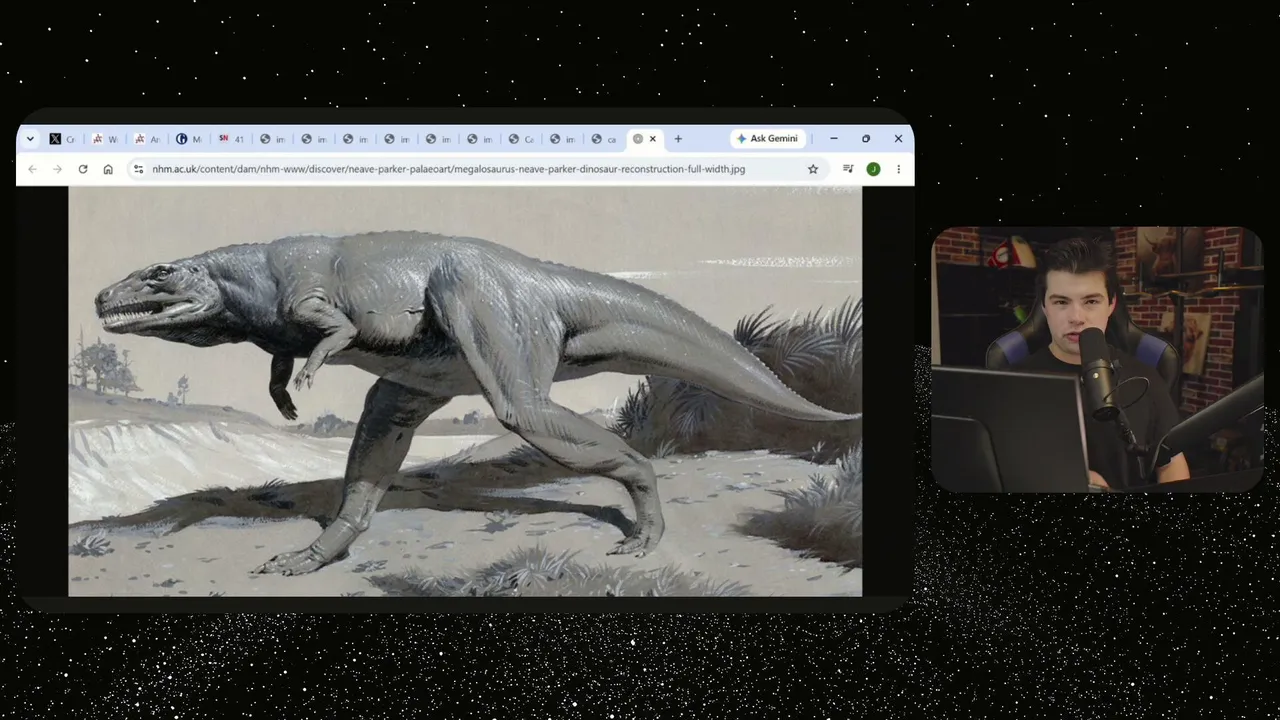The height and width of the screenshot is (720, 1280).
Task: Click the Ask Gemini button
Action: pyautogui.click(x=767, y=139)
